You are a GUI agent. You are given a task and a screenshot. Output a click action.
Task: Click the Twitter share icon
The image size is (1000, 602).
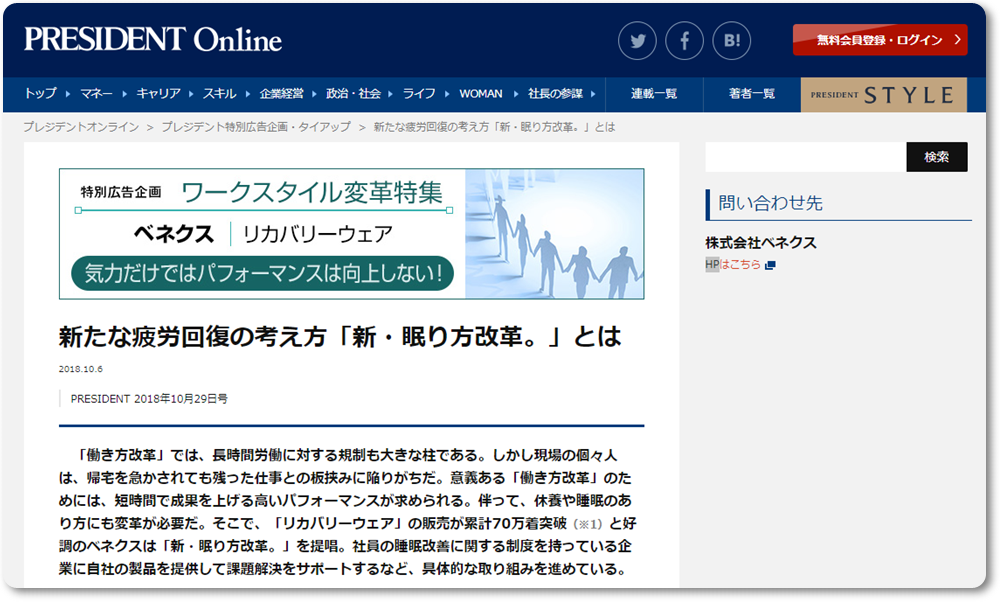(x=637, y=41)
